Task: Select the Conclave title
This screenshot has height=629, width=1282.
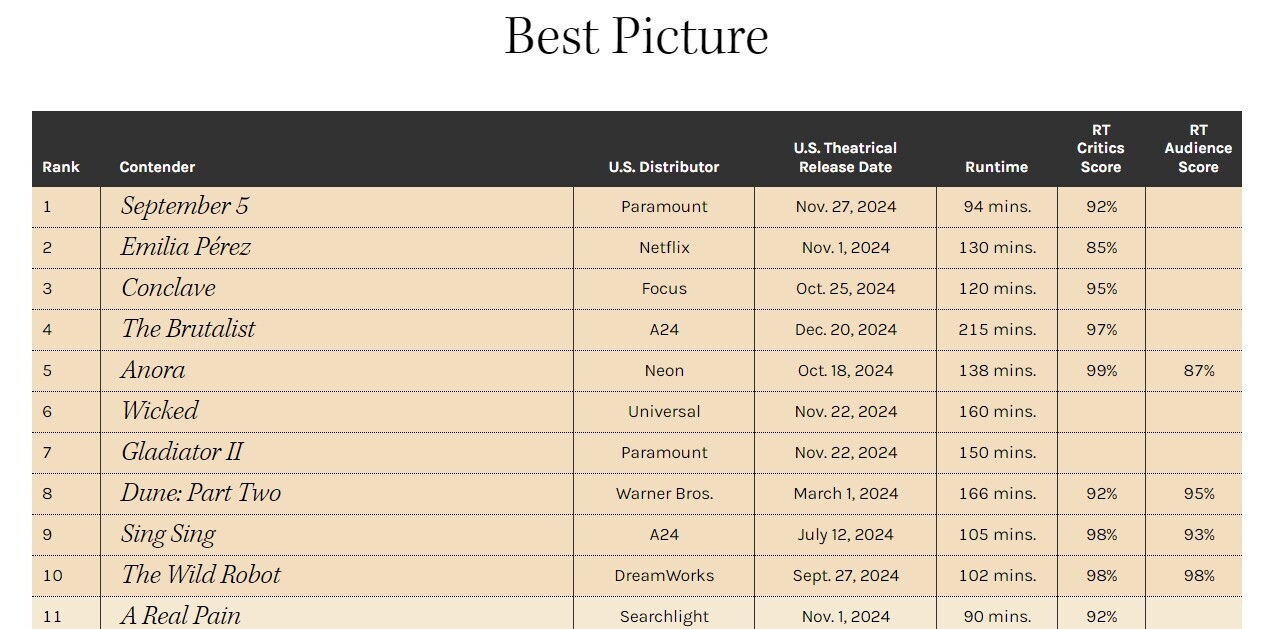Action: [x=168, y=288]
